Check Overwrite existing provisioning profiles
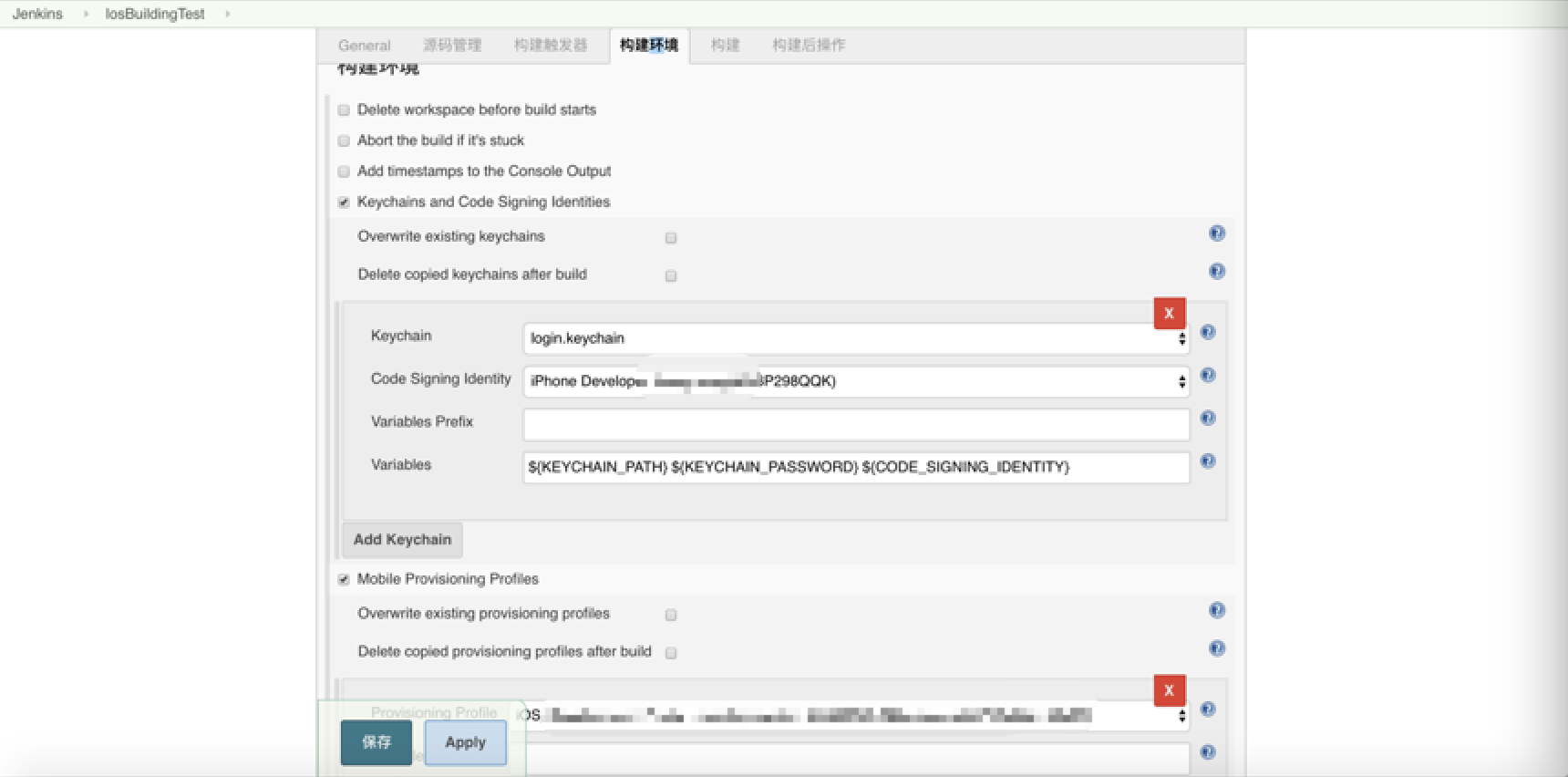Screen dimensions: 1568x777 click(x=671, y=616)
